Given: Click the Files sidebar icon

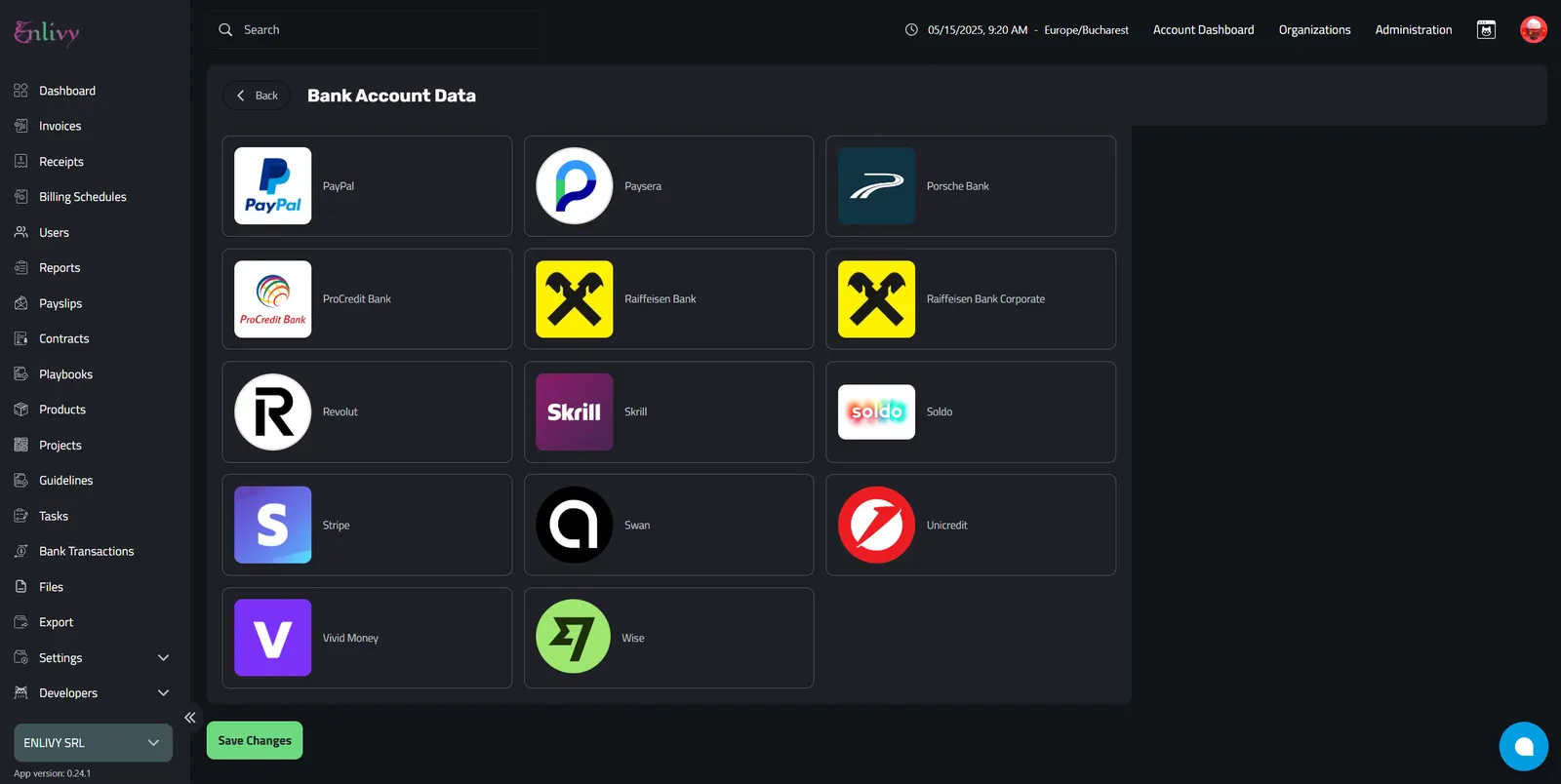Looking at the screenshot, I should tap(20, 587).
